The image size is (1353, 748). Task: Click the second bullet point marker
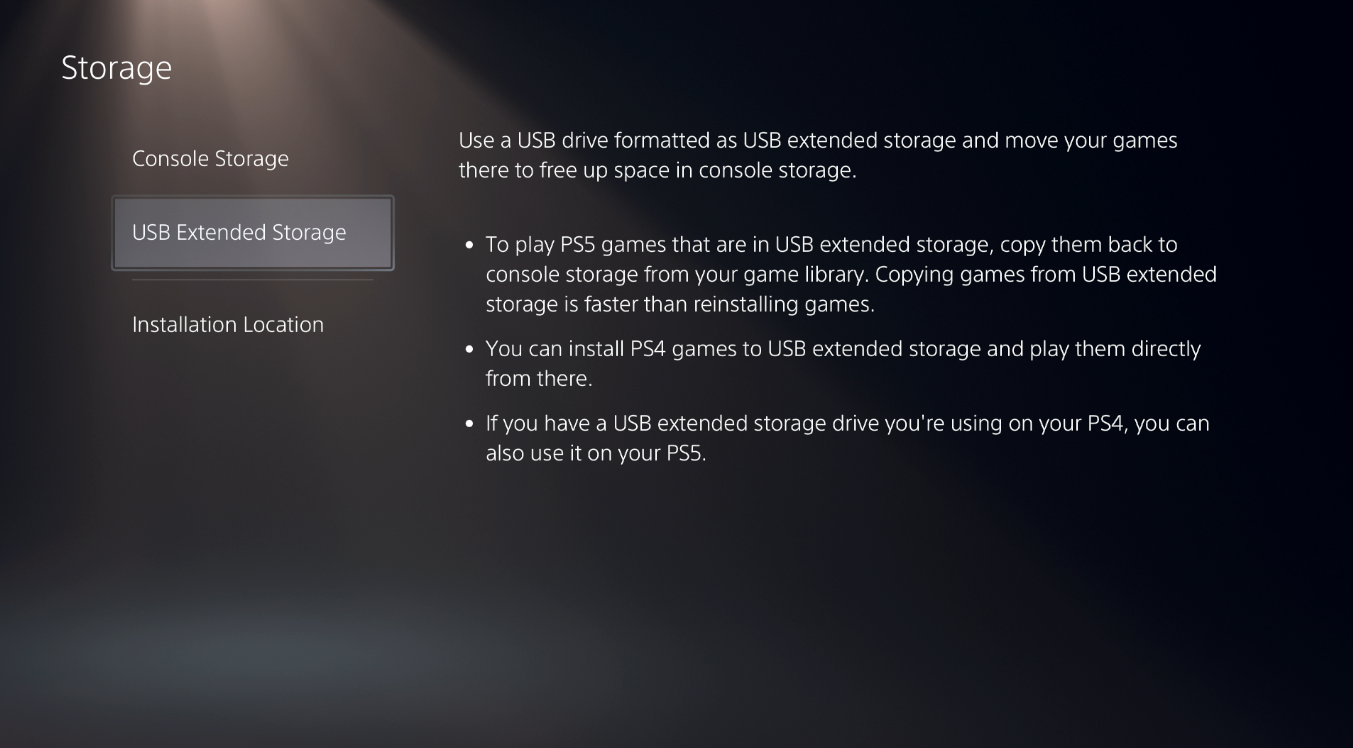470,349
